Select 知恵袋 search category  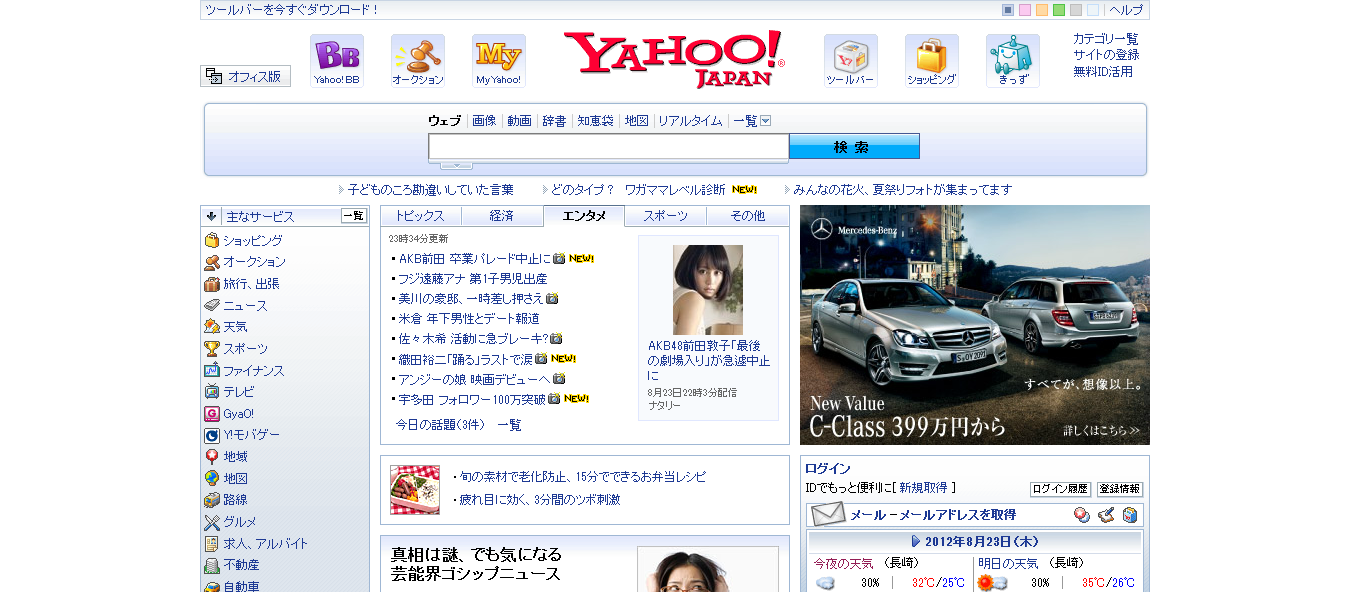(595, 121)
